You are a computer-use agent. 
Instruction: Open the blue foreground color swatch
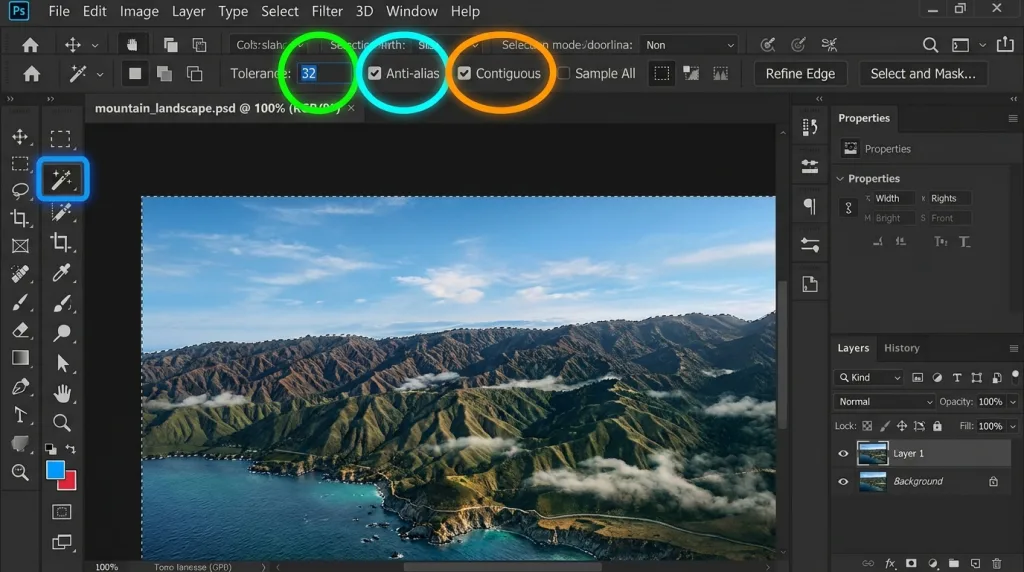pos(55,469)
